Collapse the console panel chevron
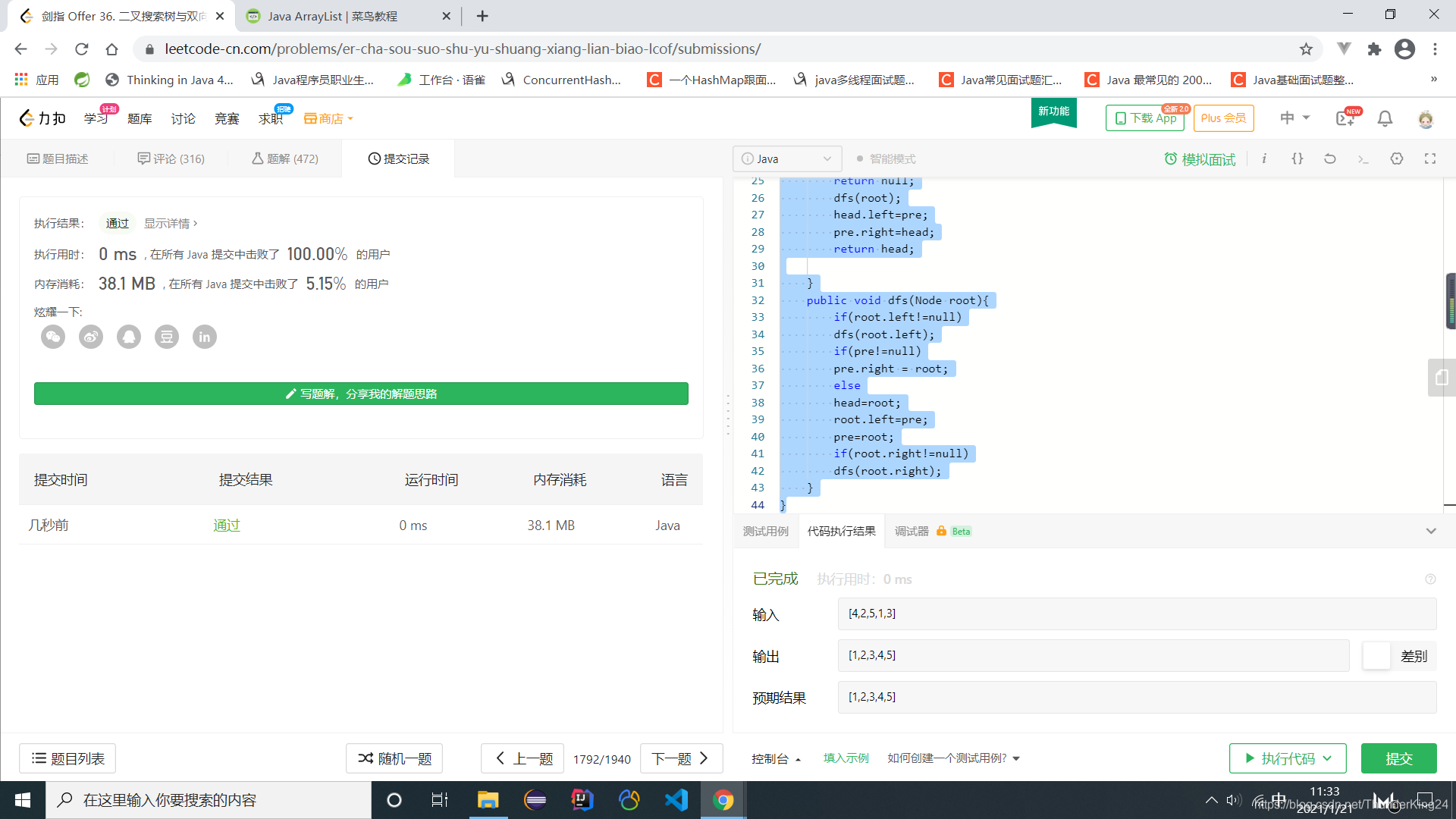Viewport: 1456px width, 819px height. coord(1431,531)
